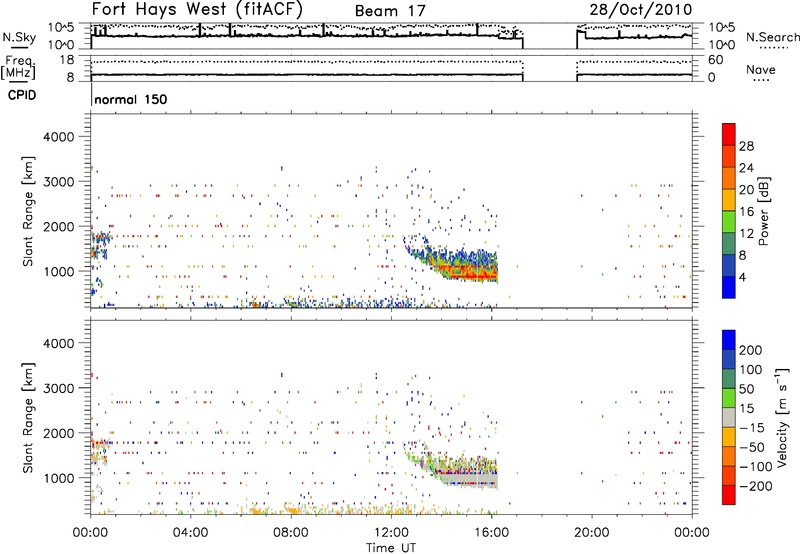This screenshot has width=800, height=554.
Task: Click the '28' label on Power color bar
Action: 746,146
